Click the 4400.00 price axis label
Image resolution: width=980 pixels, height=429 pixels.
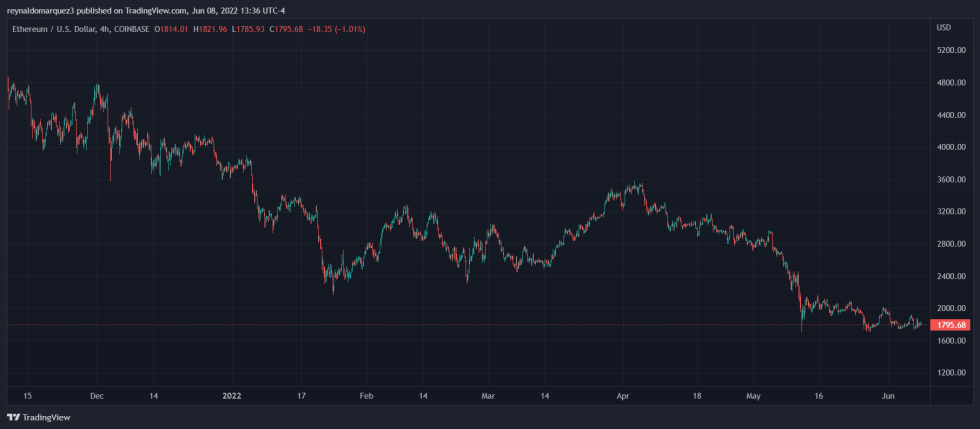(x=951, y=115)
